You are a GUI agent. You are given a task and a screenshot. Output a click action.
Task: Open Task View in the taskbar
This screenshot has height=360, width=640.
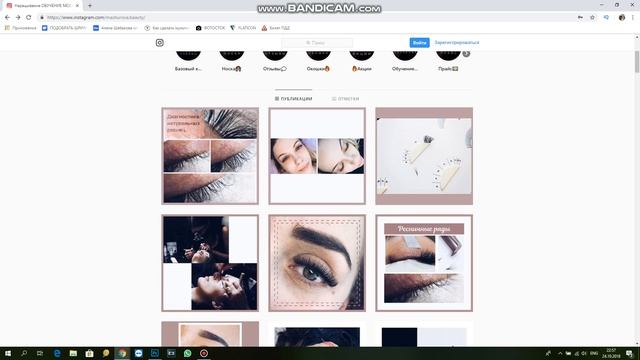[40, 353]
